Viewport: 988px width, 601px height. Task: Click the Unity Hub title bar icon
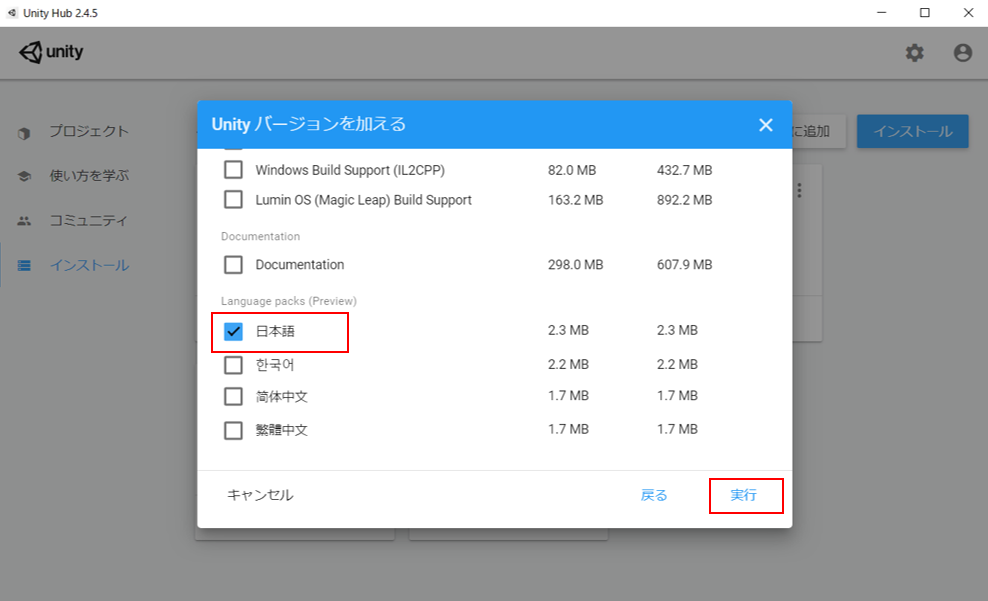coord(12,13)
